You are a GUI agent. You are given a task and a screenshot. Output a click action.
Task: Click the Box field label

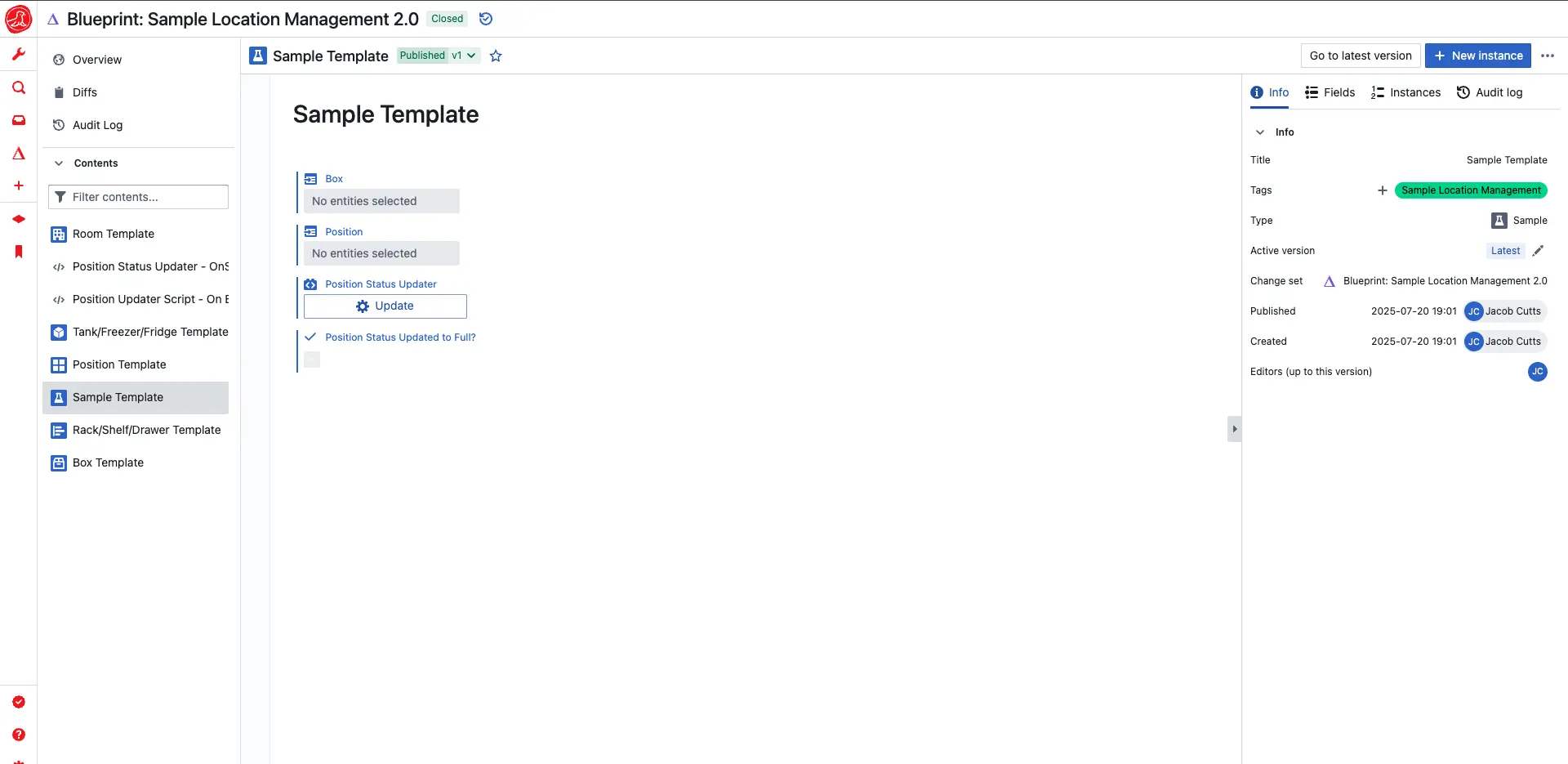pyautogui.click(x=334, y=179)
